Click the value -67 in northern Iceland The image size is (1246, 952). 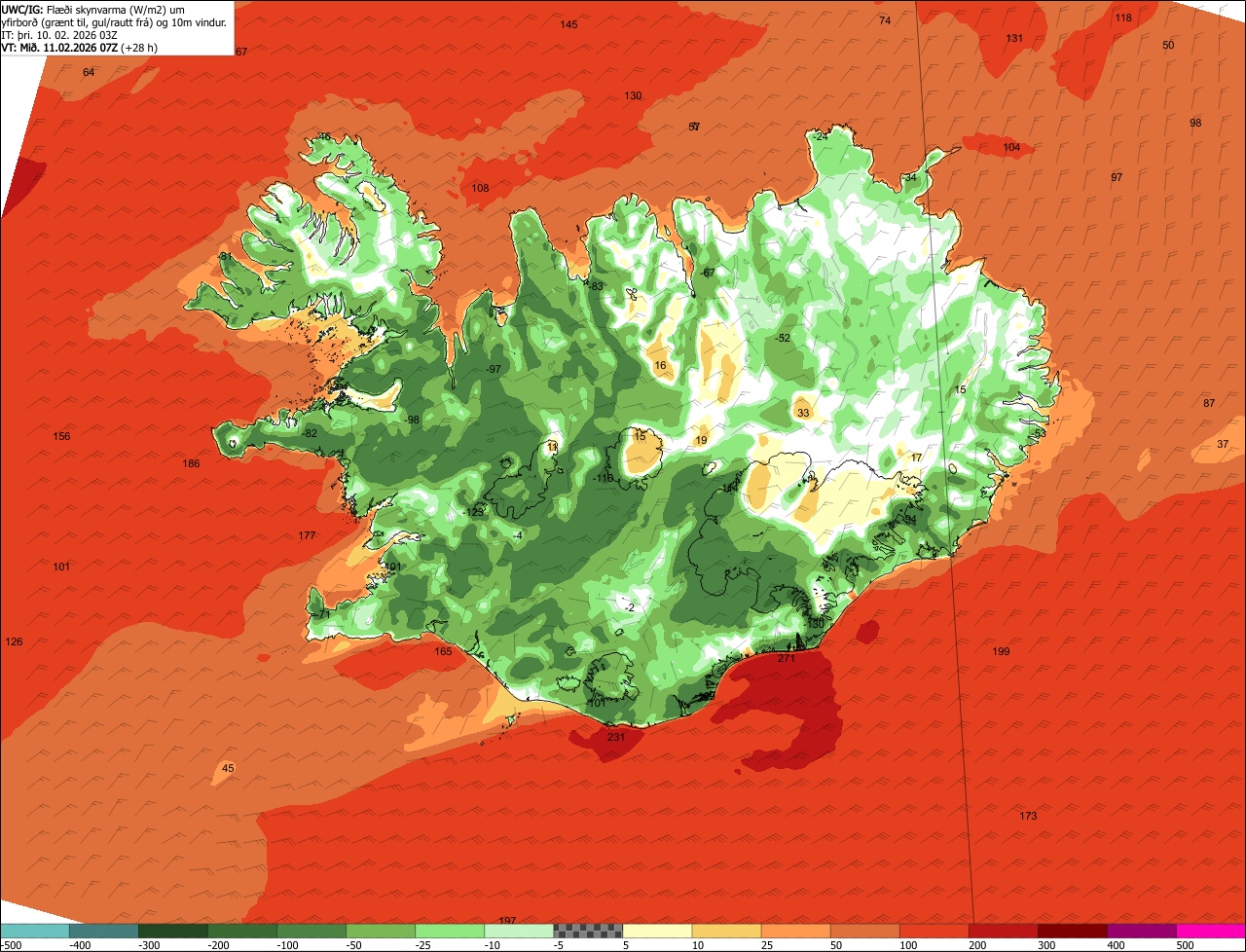click(x=708, y=273)
